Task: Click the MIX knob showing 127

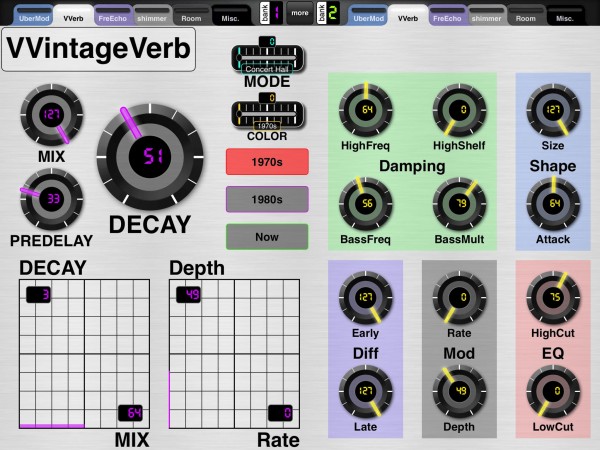Action: [52, 115]
